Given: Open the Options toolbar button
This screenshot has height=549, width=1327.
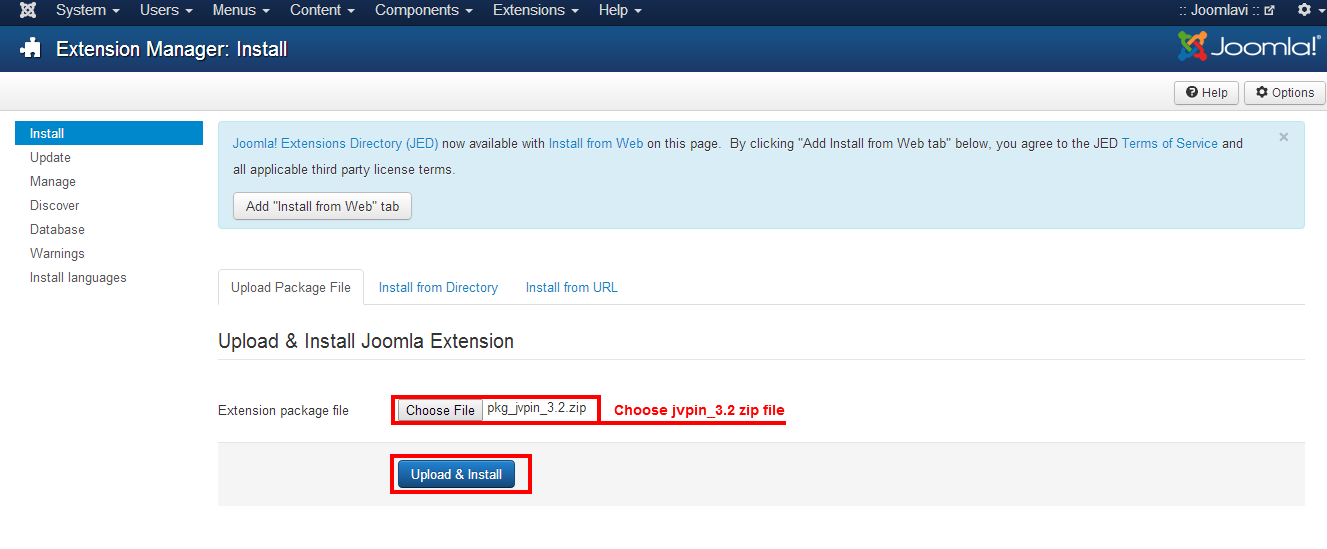Looking at the screenshot, I should tap(1285, 93).
